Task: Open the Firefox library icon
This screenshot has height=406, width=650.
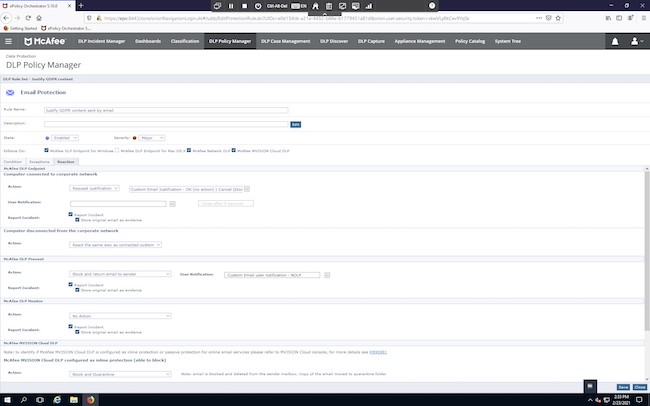Action: tap(608, 18)
